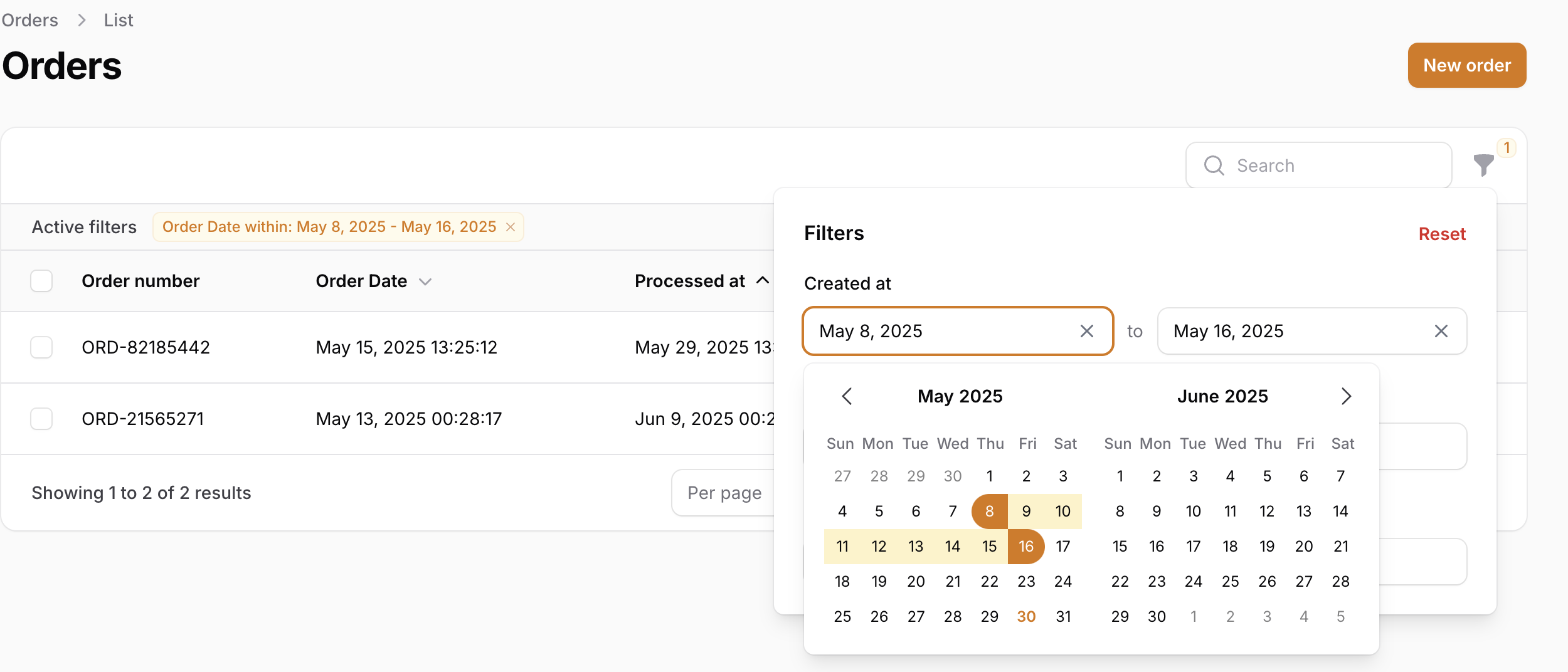Go to next month in calendar

tap(1347, 396)
